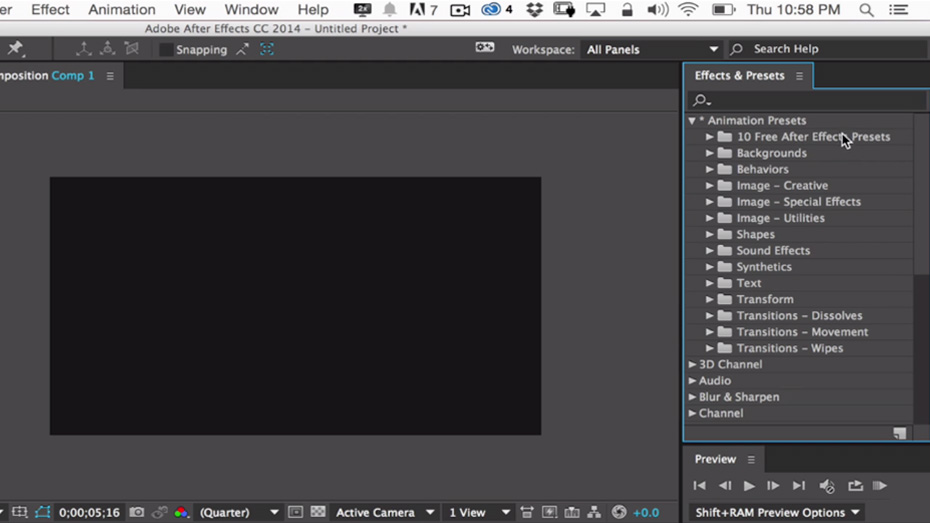
Task: Open the Shift+RAM Preview Options dropdown
Action: pos(776,512)
